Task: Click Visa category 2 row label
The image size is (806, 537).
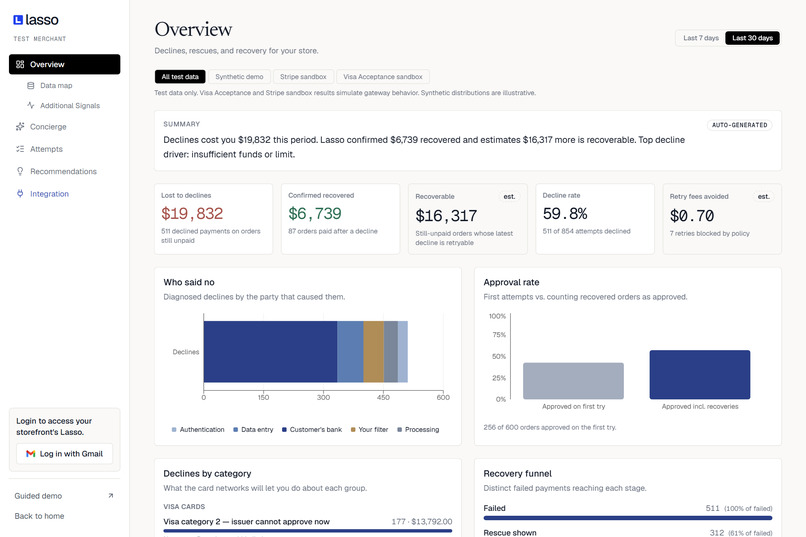Action: point(246,522)
